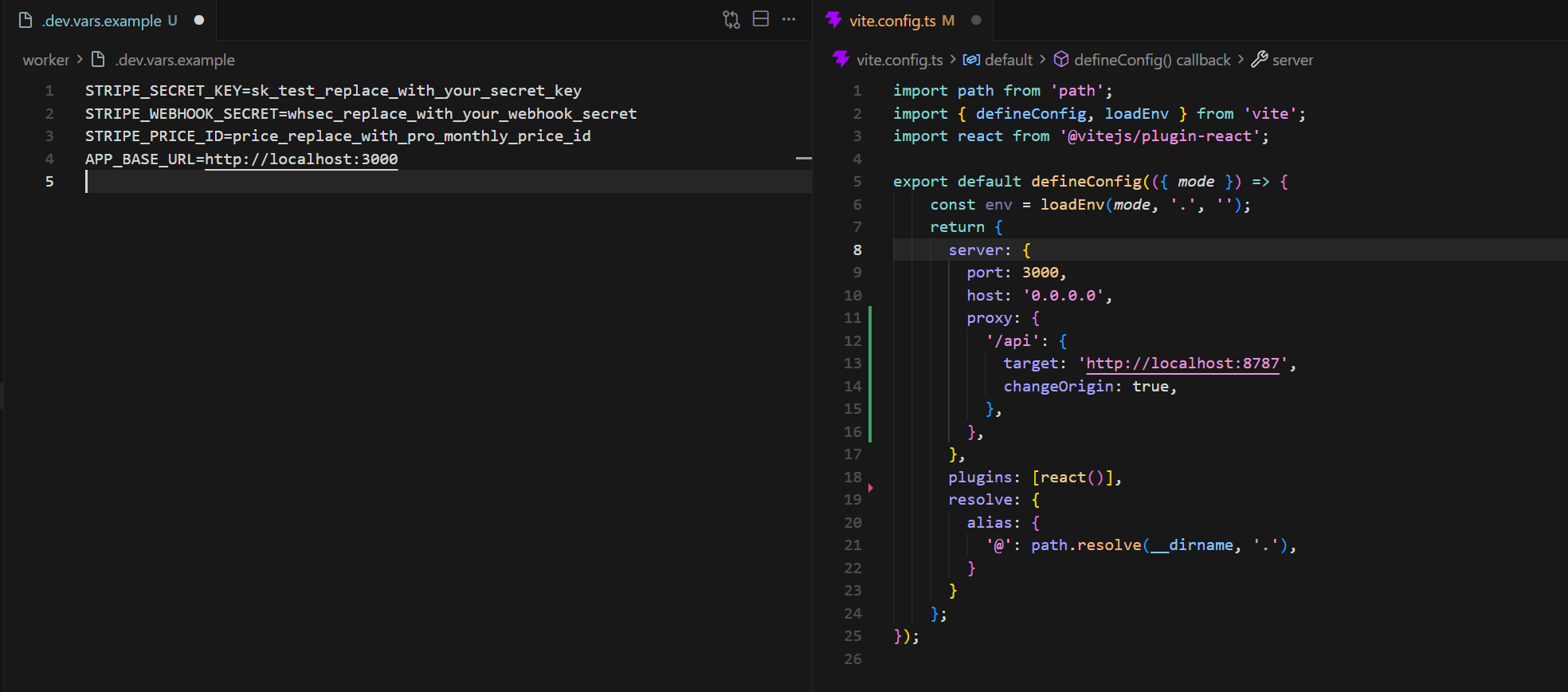Click the STRIPE_SECRET_KEY line
Image resolution: width=1568 pixels, height=692 pixels.
pos(333,91)
